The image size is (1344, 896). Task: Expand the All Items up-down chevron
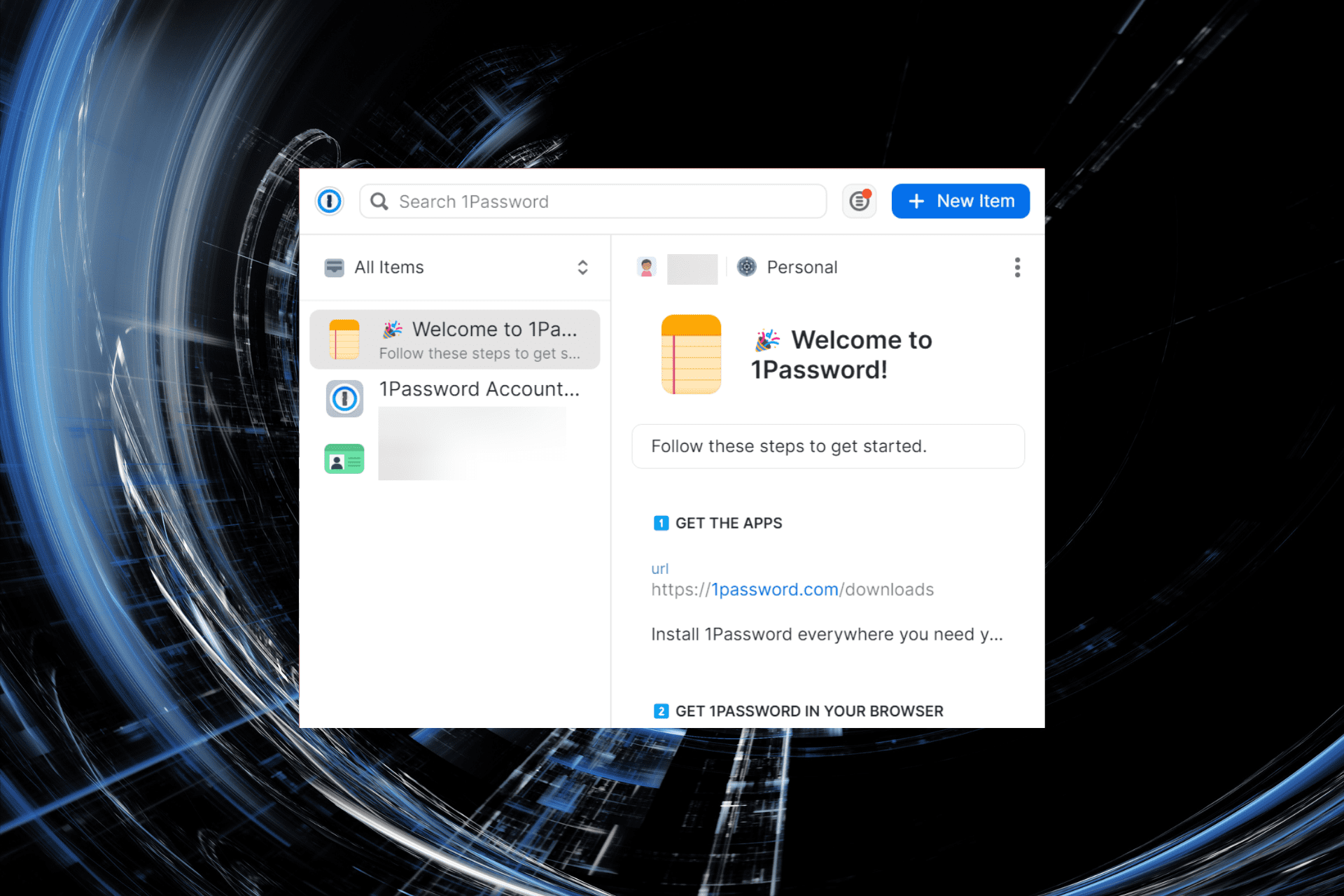582,267
